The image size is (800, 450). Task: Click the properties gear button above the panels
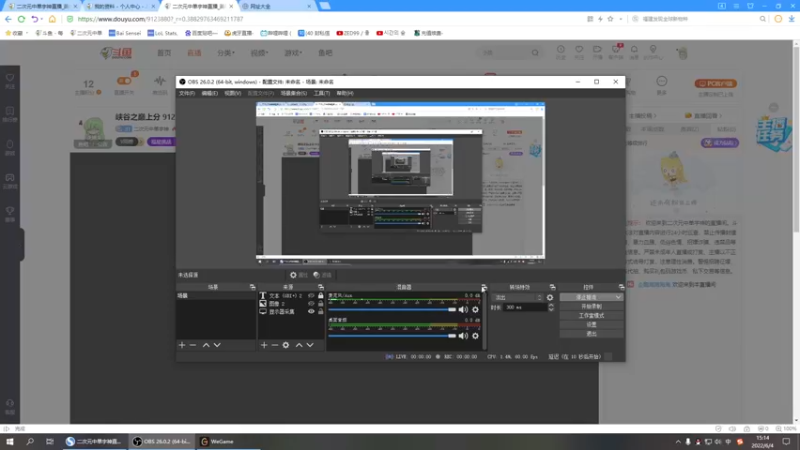pyautogui.click(x=298, y=275)
